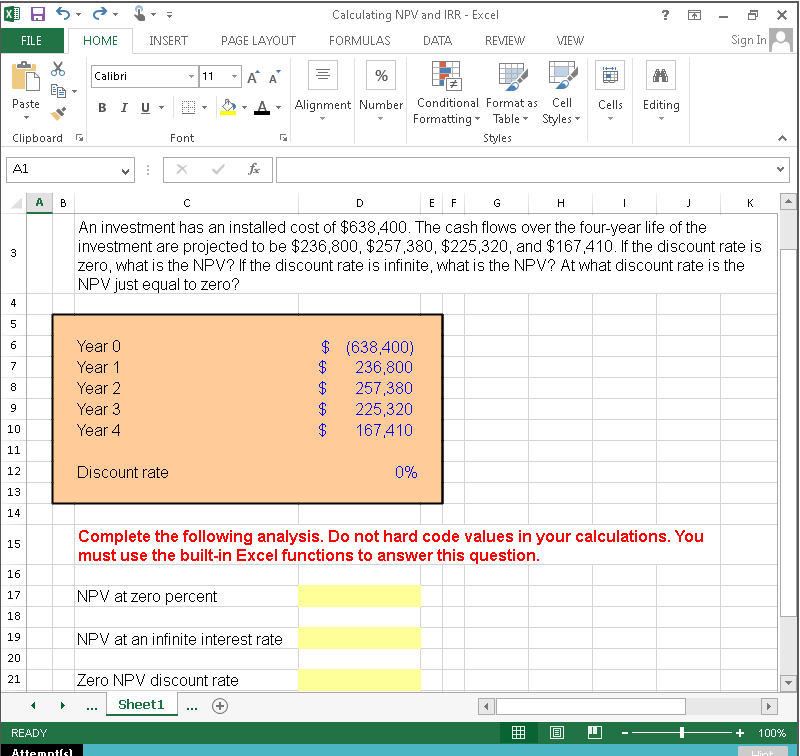This screenshot has height=756, width=800.
Task: Collapse the ribbon with the chevron
Action: pos(782,138)
